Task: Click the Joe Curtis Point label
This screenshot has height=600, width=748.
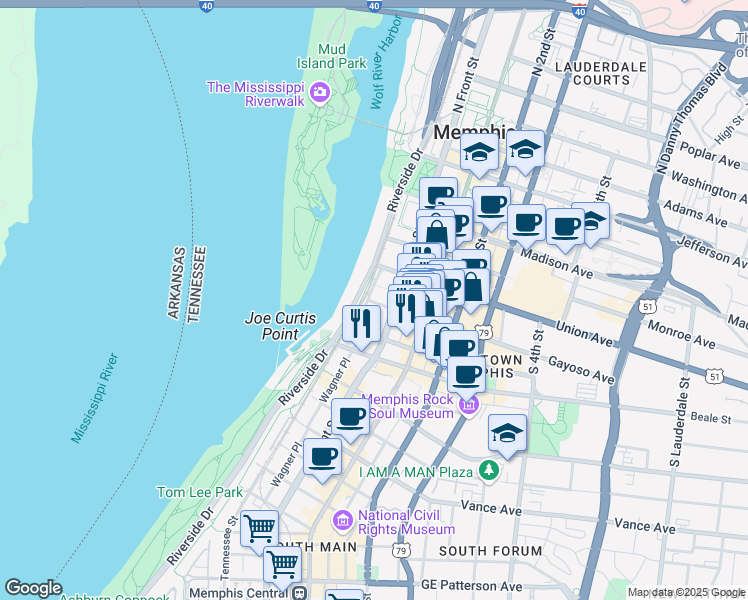Action: (280, 326)
